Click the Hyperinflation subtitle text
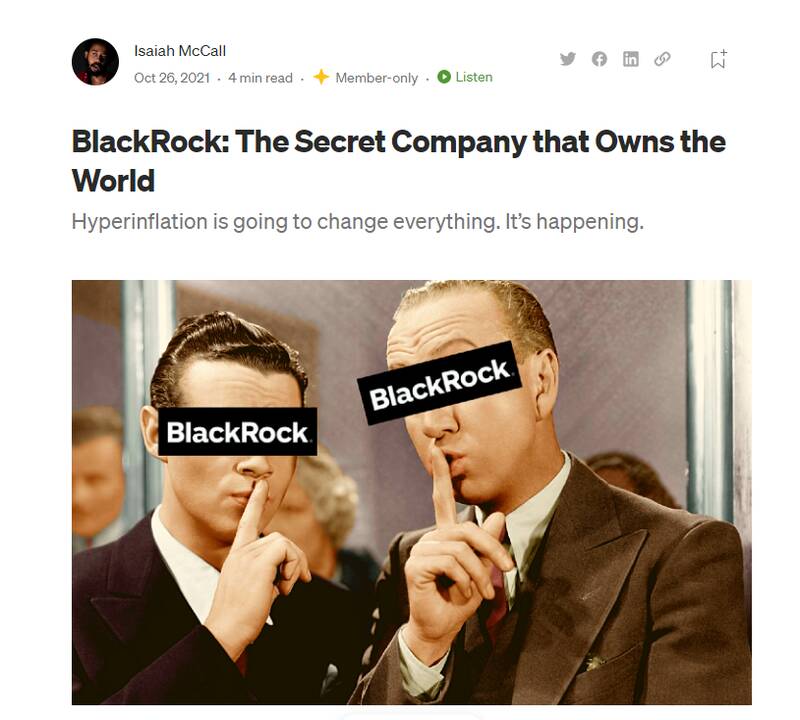 (358, 221)
